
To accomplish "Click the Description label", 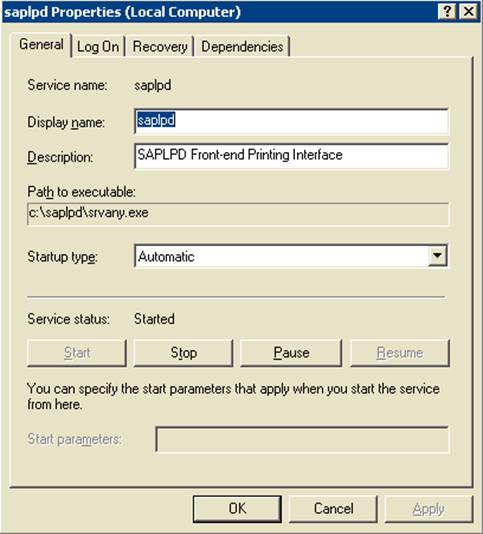I will tap(60, 157).
